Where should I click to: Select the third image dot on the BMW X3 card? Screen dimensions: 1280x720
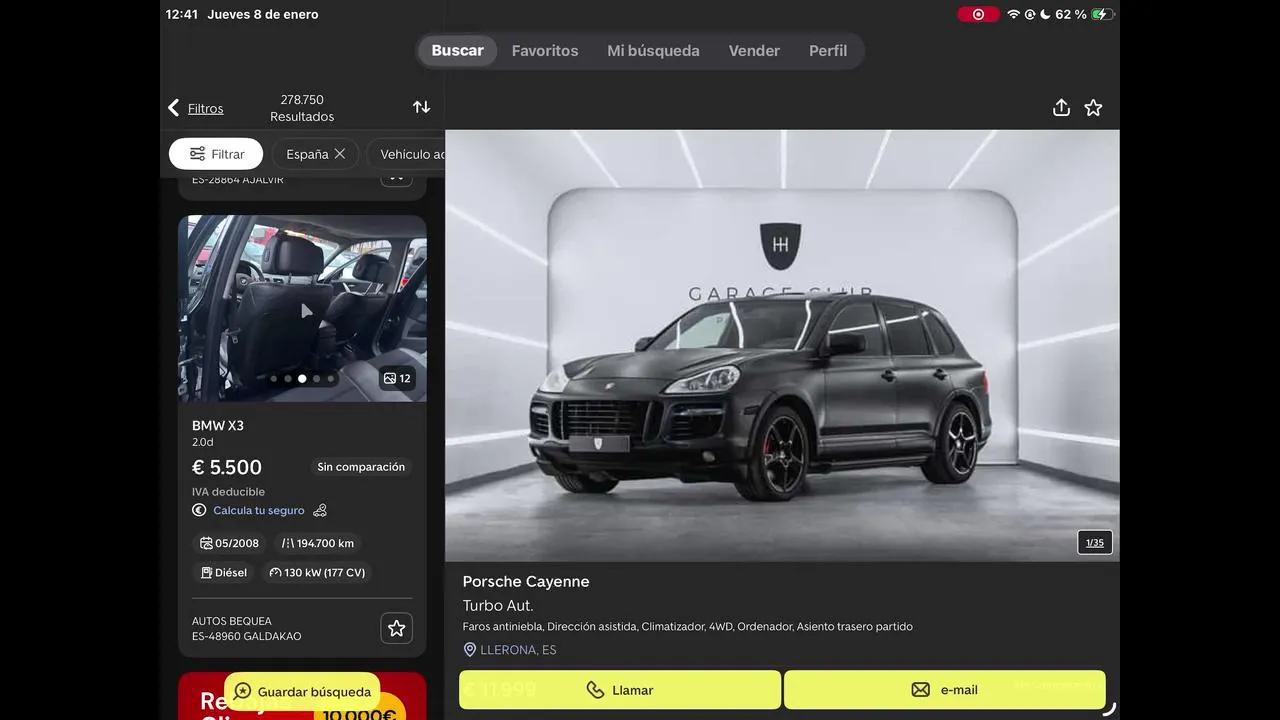pyautogui.click(x=302, y=379)
